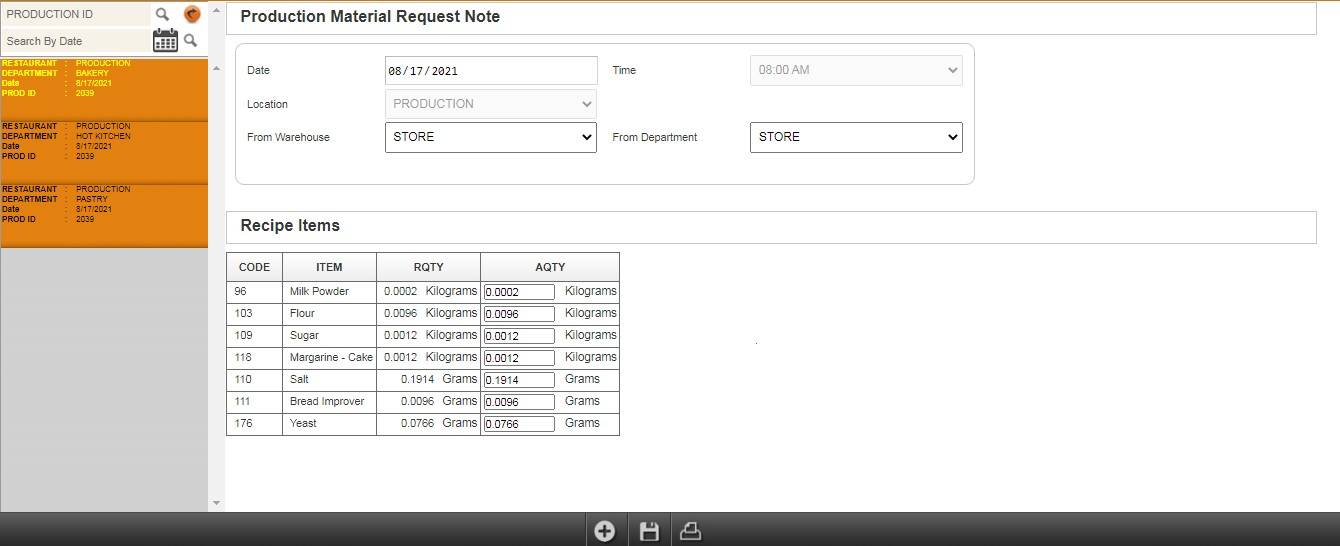
Task: Focus the PRODUCTION ID search box
Action: pyautogui.click(x=75, y=14)
